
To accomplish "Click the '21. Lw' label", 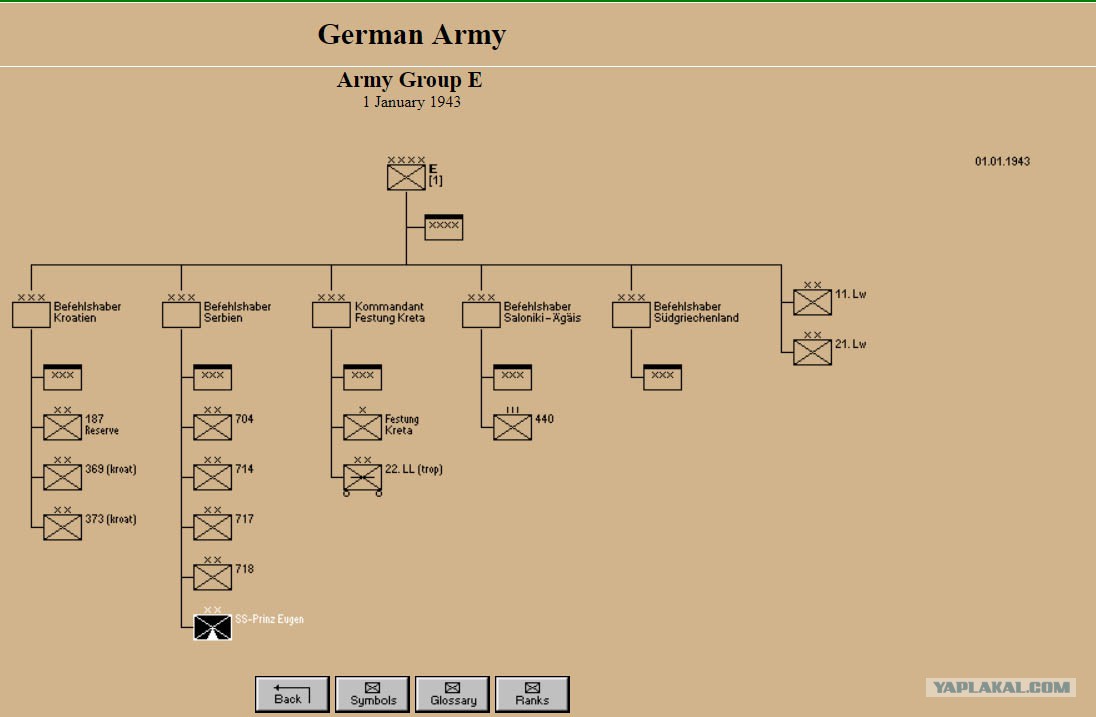I will point(851,345).
